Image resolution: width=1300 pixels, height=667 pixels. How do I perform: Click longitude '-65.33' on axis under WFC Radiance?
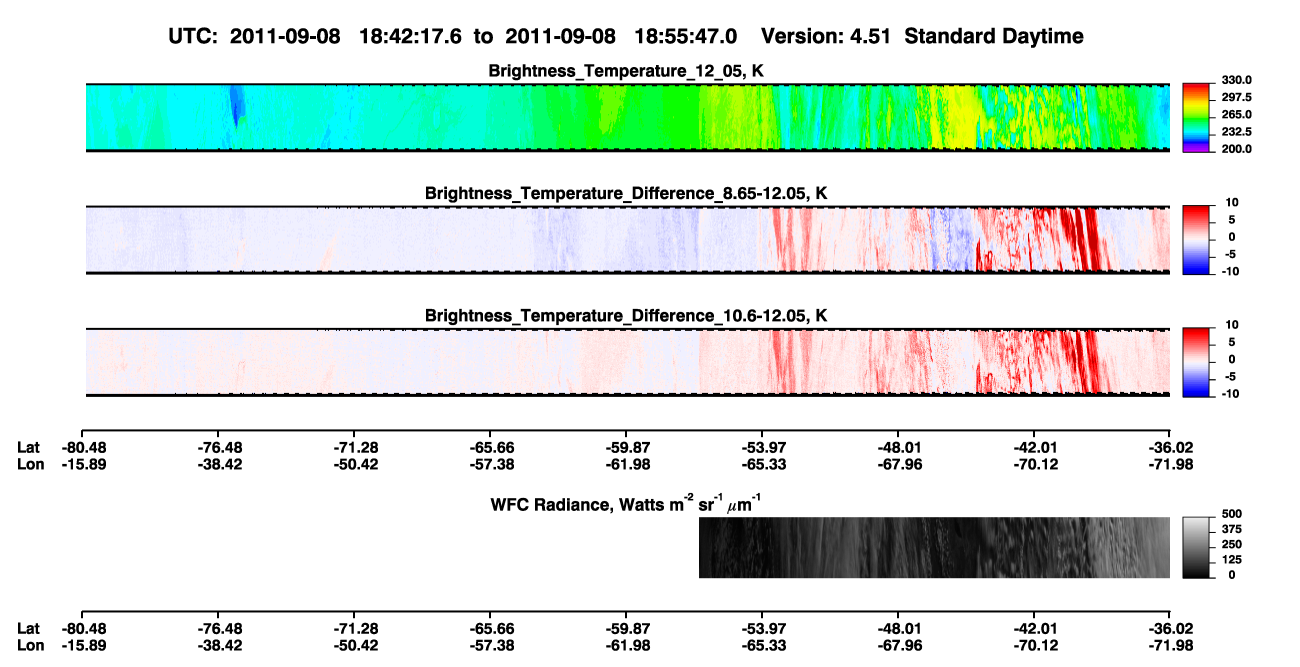pos(762,644)
